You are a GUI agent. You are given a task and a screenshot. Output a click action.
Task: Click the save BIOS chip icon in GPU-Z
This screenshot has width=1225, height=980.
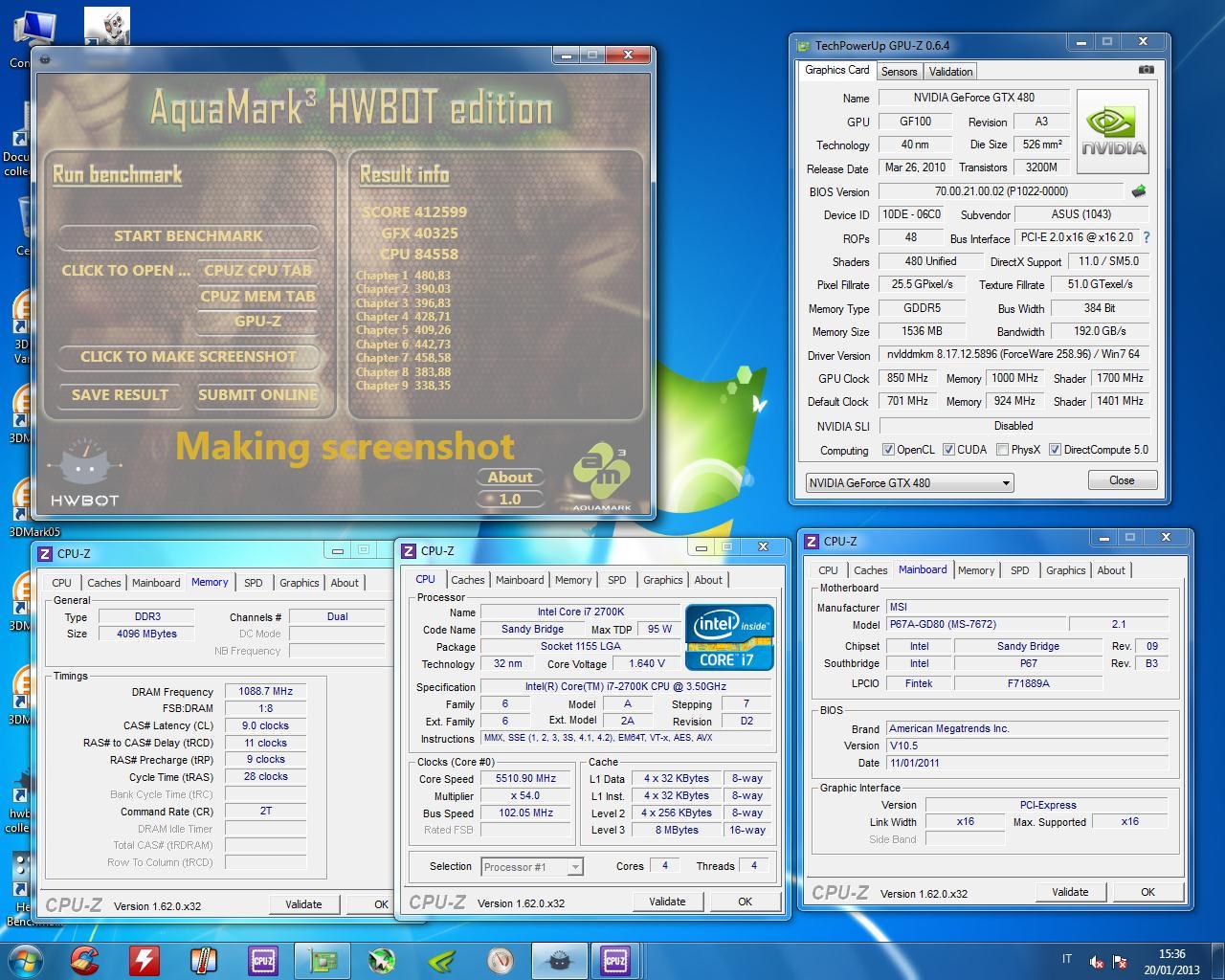(x=1139, y=190)
